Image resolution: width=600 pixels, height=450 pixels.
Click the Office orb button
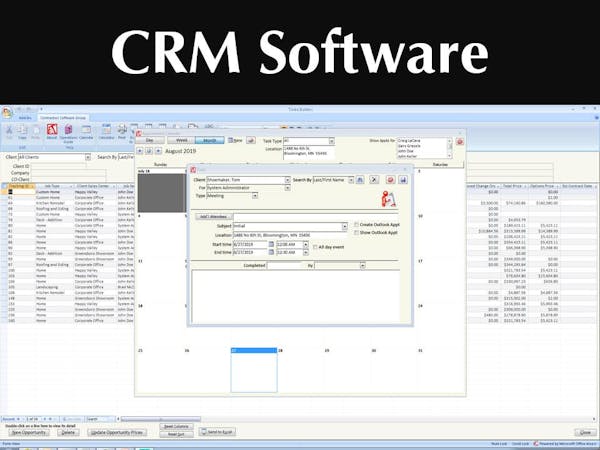(x=7, y=113)
